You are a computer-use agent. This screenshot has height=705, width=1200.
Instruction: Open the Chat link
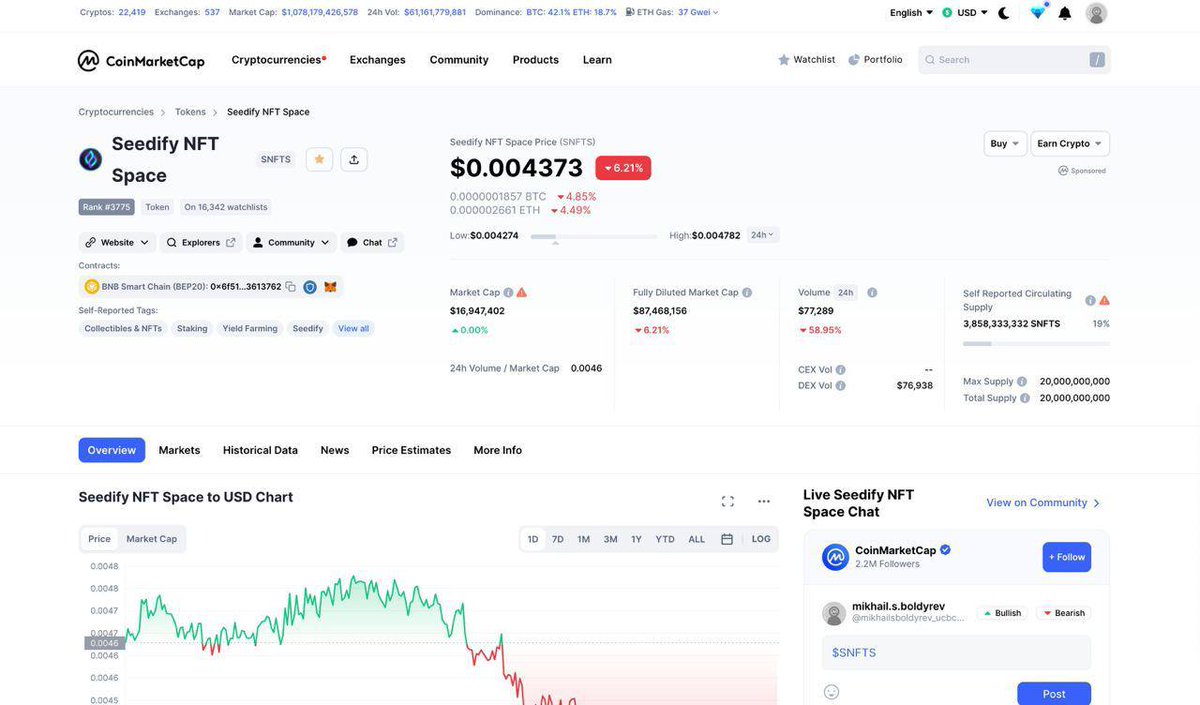372,242
